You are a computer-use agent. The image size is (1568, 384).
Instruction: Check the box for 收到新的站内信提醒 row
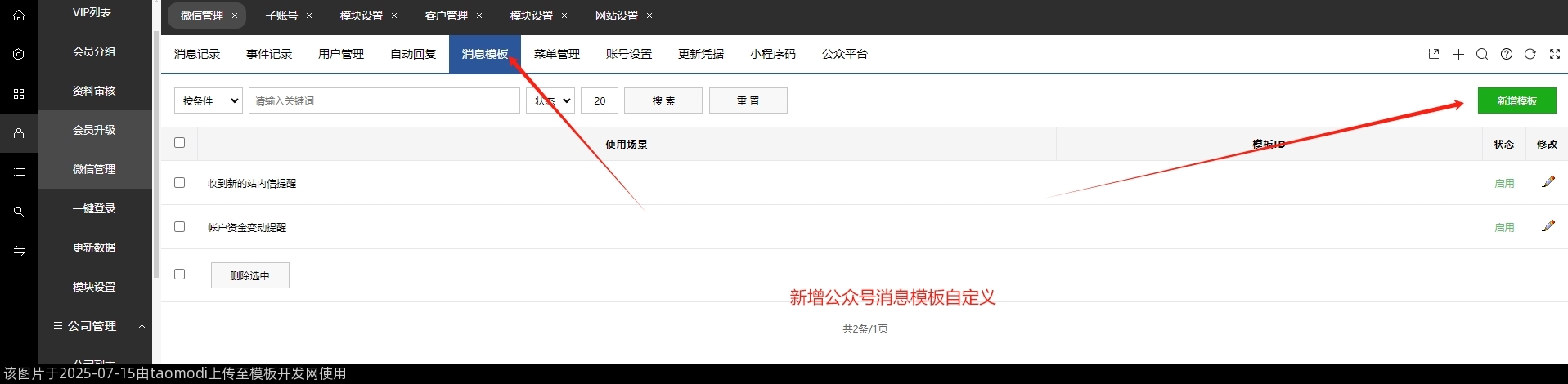pos(180,183)
